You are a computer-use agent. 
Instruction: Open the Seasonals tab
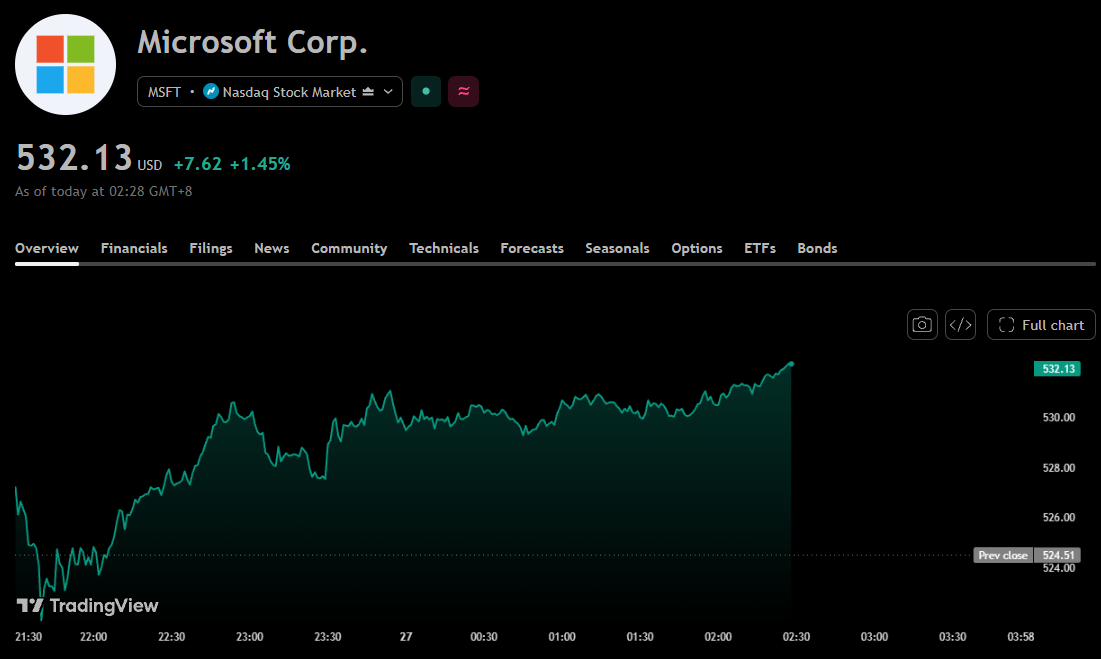pyautogui.click(x=617, y=248)
